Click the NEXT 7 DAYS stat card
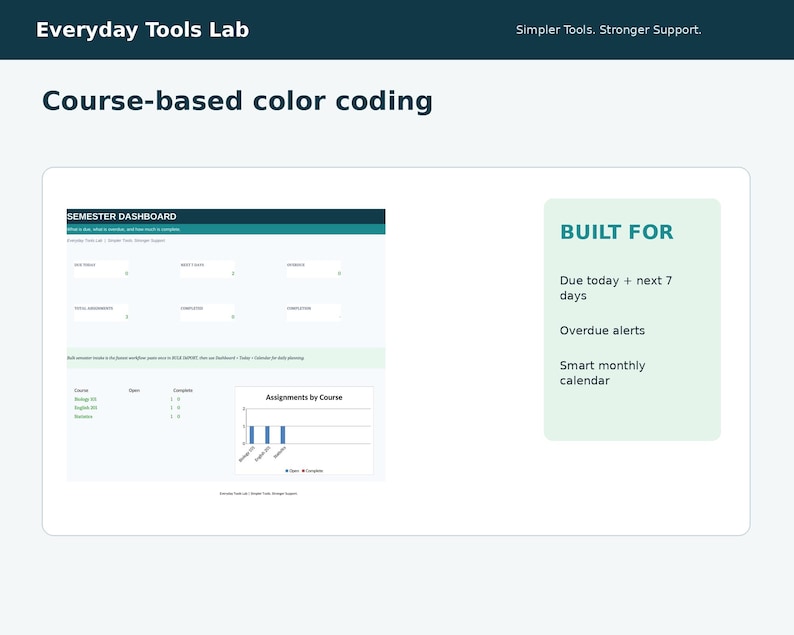794x635 pixels. click(x=207, y=269)
